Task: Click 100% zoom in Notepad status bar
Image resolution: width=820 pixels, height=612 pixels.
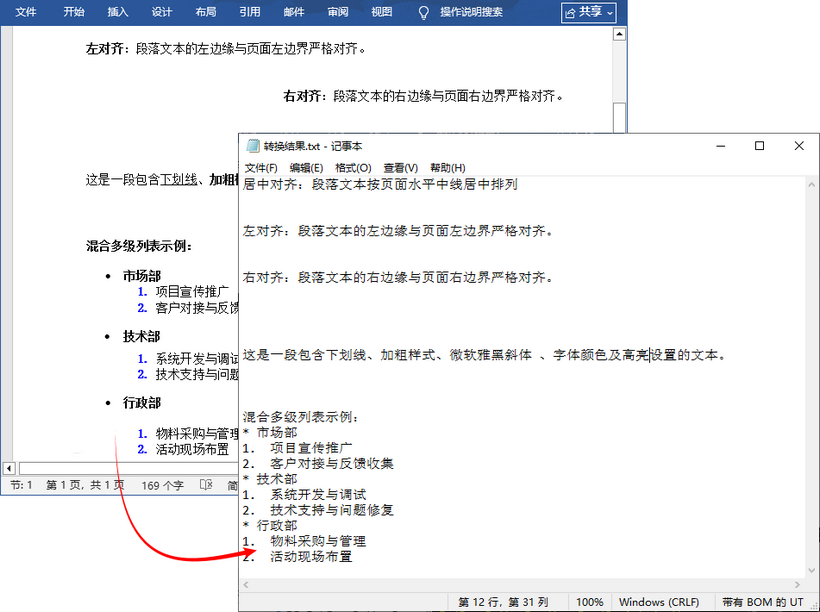Action: click(590, 602)
